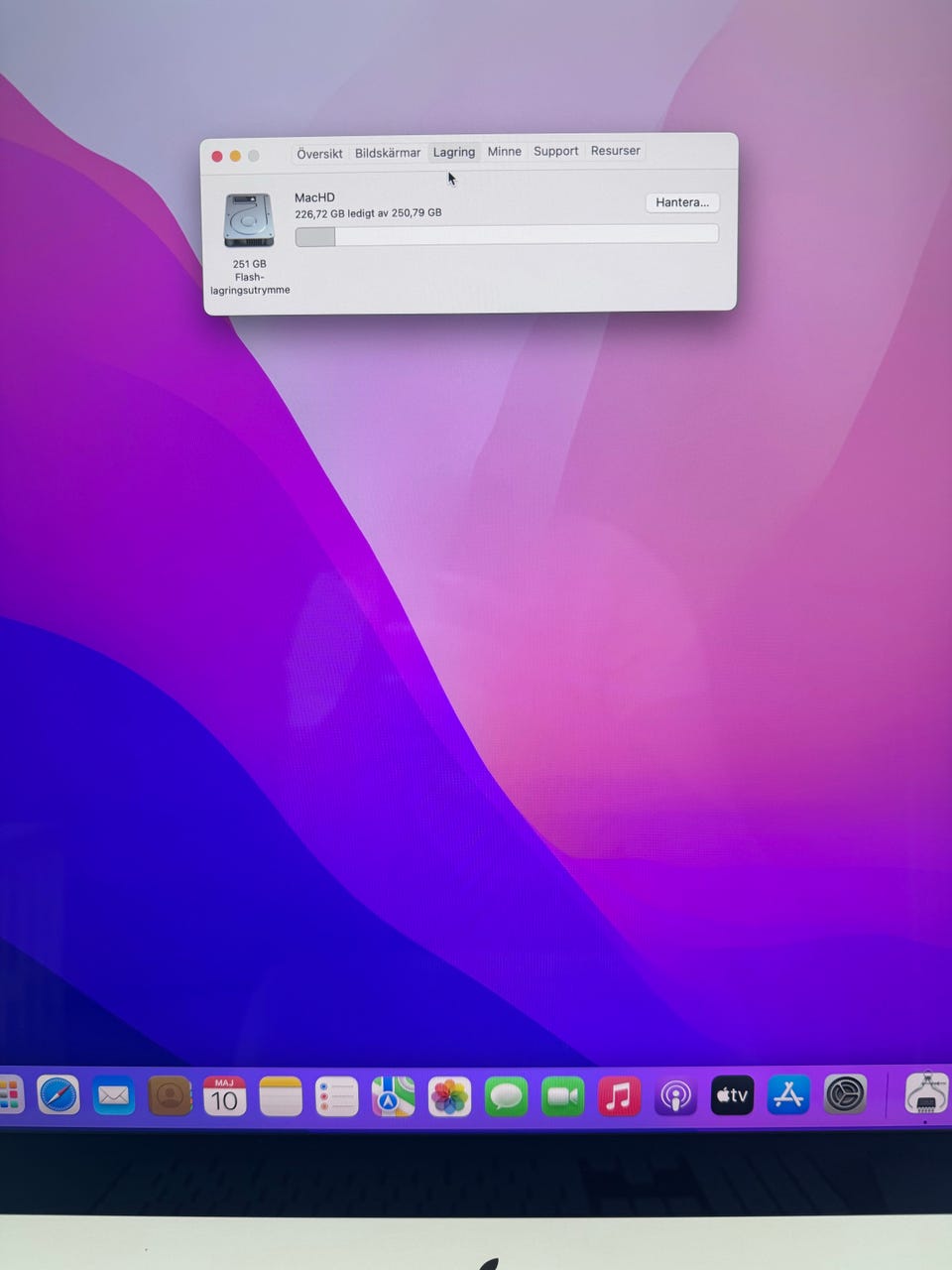Go to the Support tab

click(x=555, y=151)
